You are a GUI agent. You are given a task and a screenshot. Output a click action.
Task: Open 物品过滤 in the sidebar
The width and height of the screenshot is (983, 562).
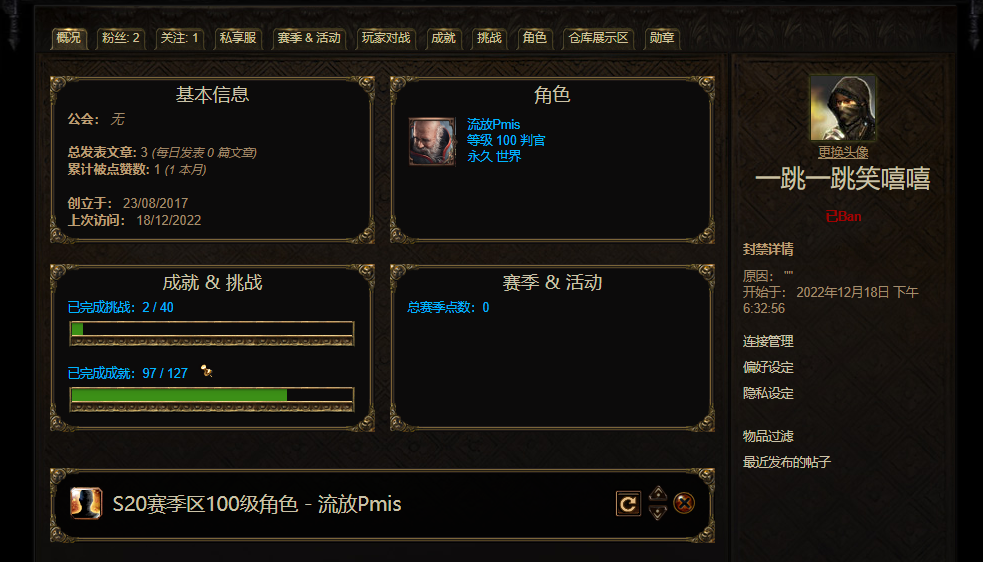pyautogui.click(x=768, y=436)
